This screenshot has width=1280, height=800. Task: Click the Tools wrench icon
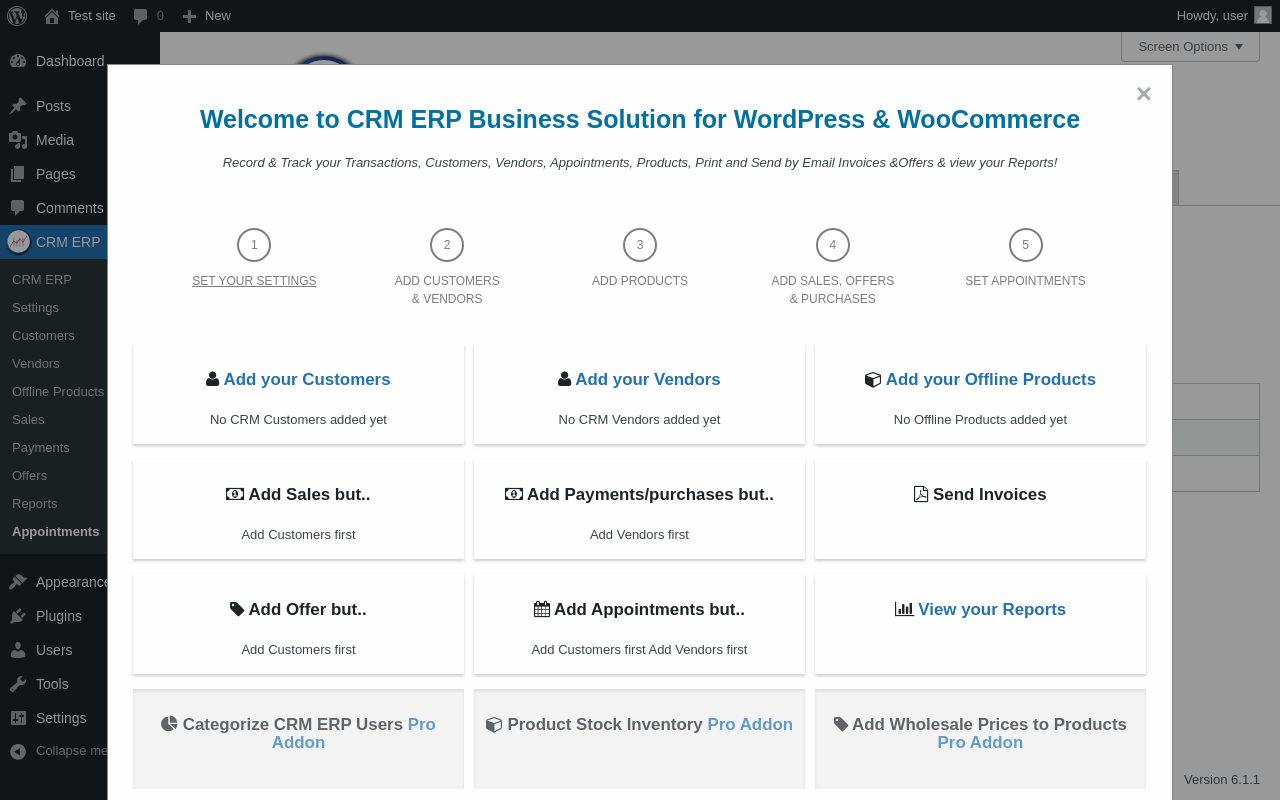click(18, 684)
